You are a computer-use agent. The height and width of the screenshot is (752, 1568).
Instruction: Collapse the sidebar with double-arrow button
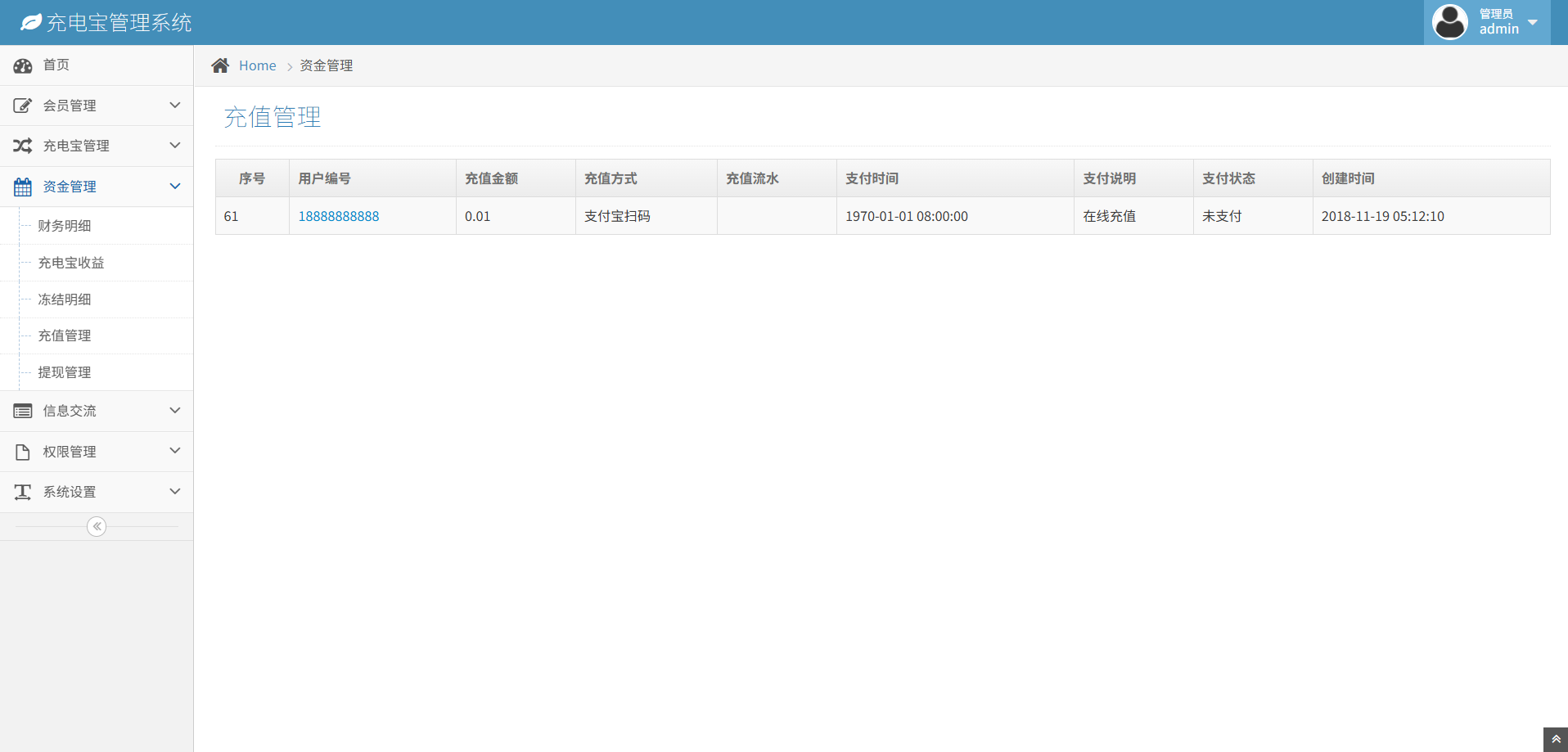coord(97,526)
